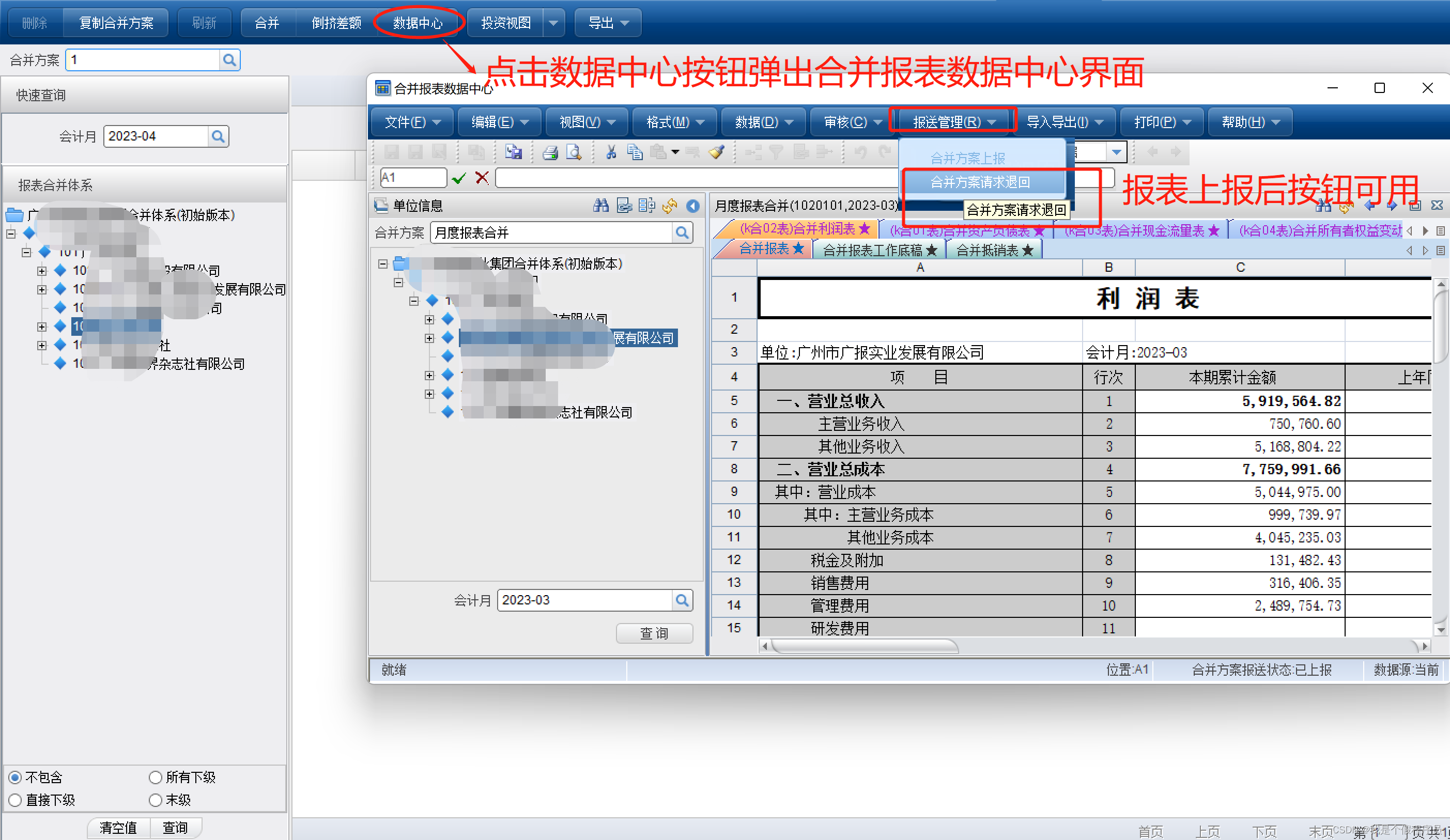Click 查询 button in the left quick-query panel
The image size is (1450, 840).
(x=176, y=827)
